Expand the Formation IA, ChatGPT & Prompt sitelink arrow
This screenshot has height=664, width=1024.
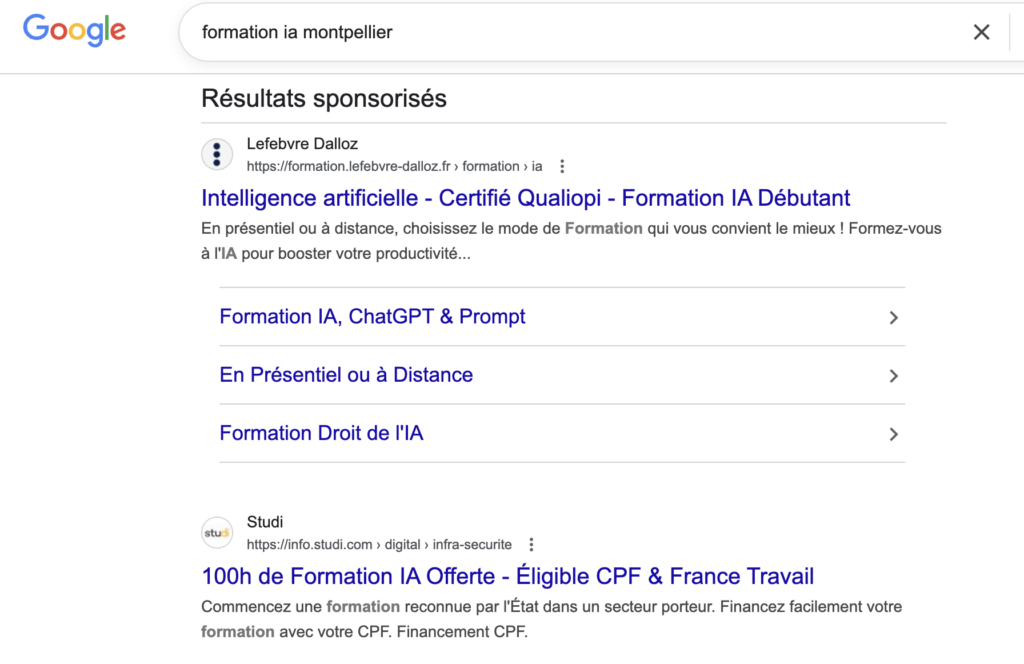click(x=893, y=316)
